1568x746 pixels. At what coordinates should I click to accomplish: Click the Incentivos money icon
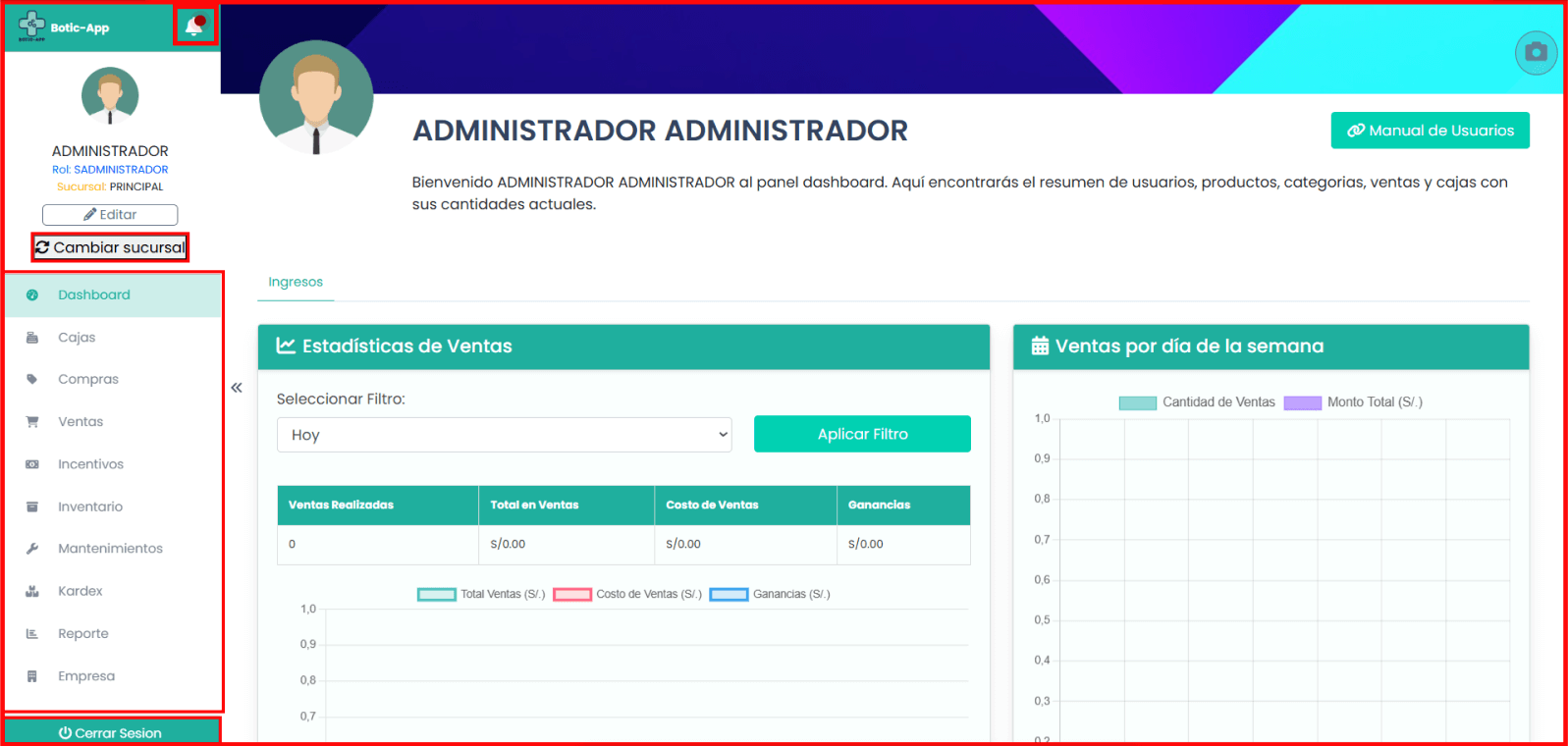click(32, 464)
